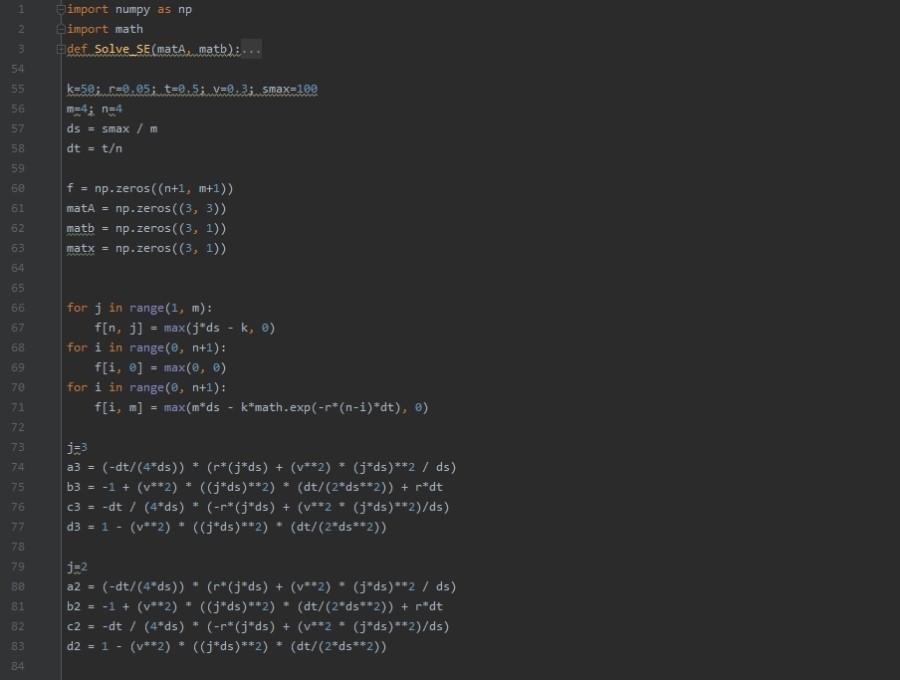Click line number 66 in the gutter

18,308
